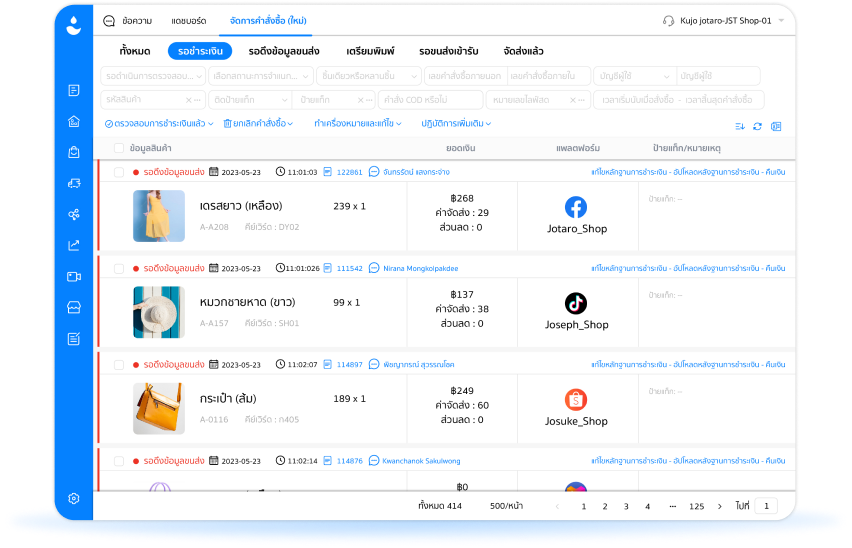
Task: Click the message icon beside Nirana Mongkolpakdee
Action: click(x=374, y=268)
